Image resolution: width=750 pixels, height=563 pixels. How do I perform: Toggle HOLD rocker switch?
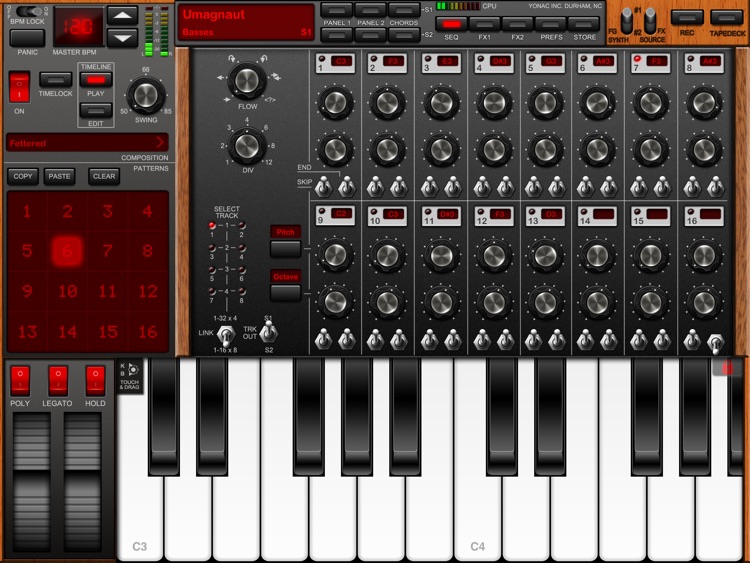pyautogui.click(x=95, y=380)
